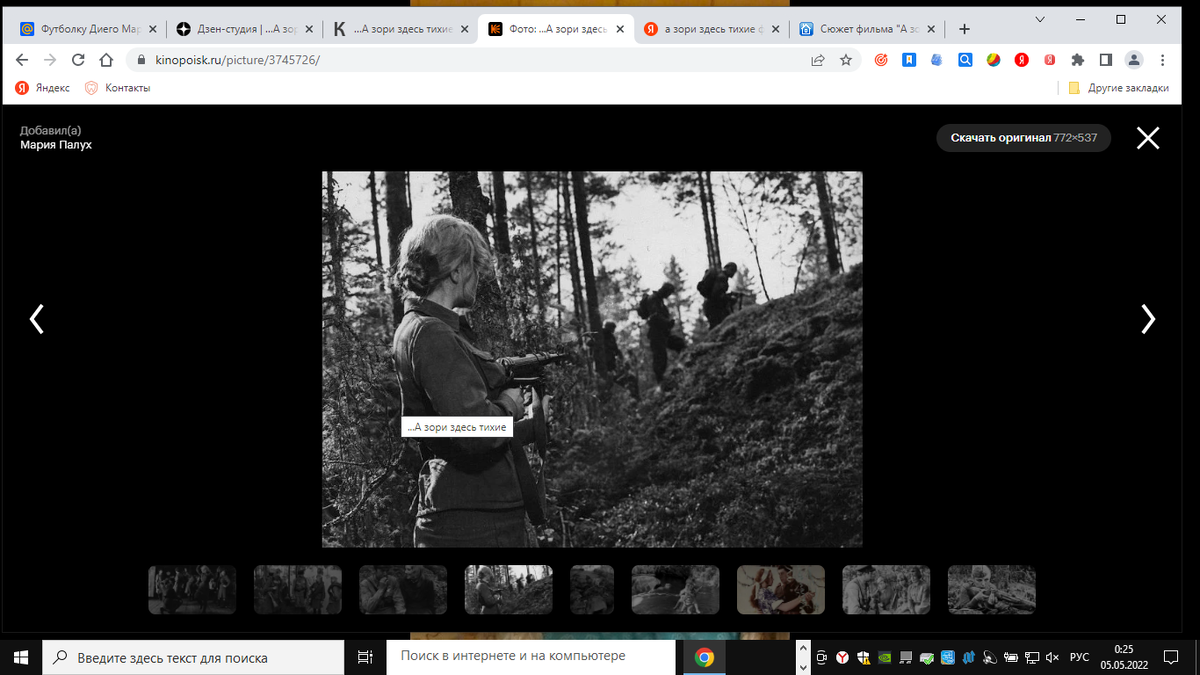The height and width of the screenshot is (675, 1200).
Task: Click the address bar with kinopoisk.ru URL
Action: click(480, 60)
